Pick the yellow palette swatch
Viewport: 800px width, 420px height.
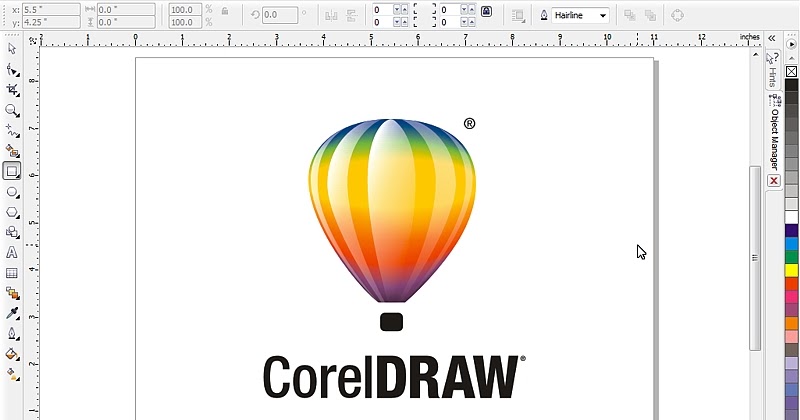pyautogui.click(x=791, y=270)
